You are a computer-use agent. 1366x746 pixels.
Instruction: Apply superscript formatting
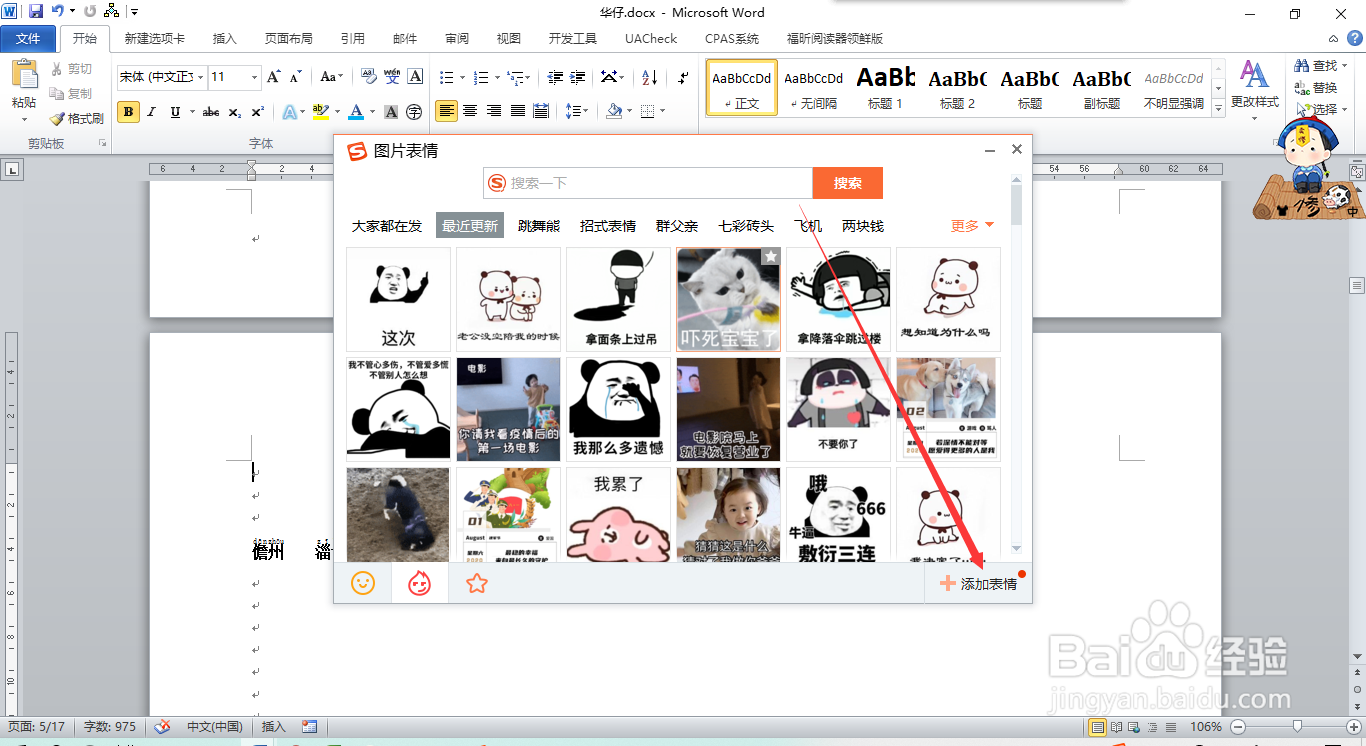point(257,112)
